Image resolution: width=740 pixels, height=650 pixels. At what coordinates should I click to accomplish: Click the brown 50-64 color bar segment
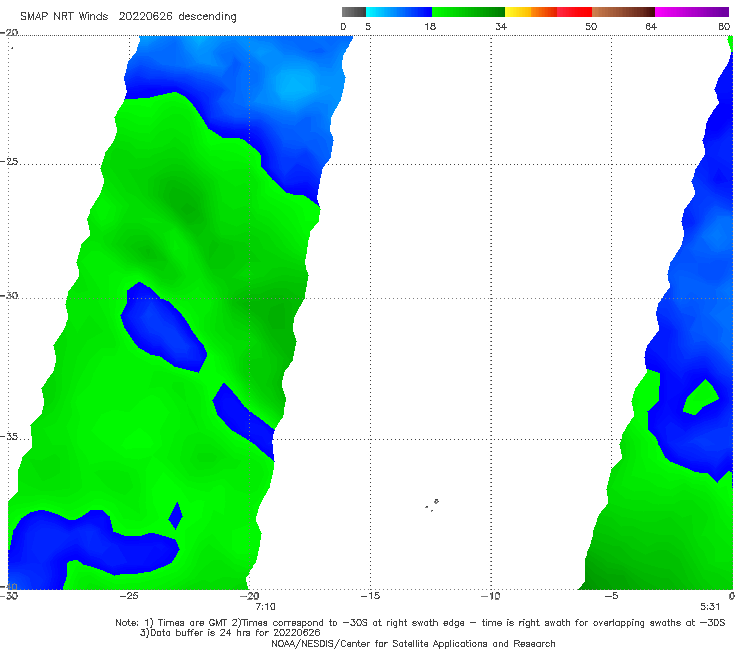[623, 12]
